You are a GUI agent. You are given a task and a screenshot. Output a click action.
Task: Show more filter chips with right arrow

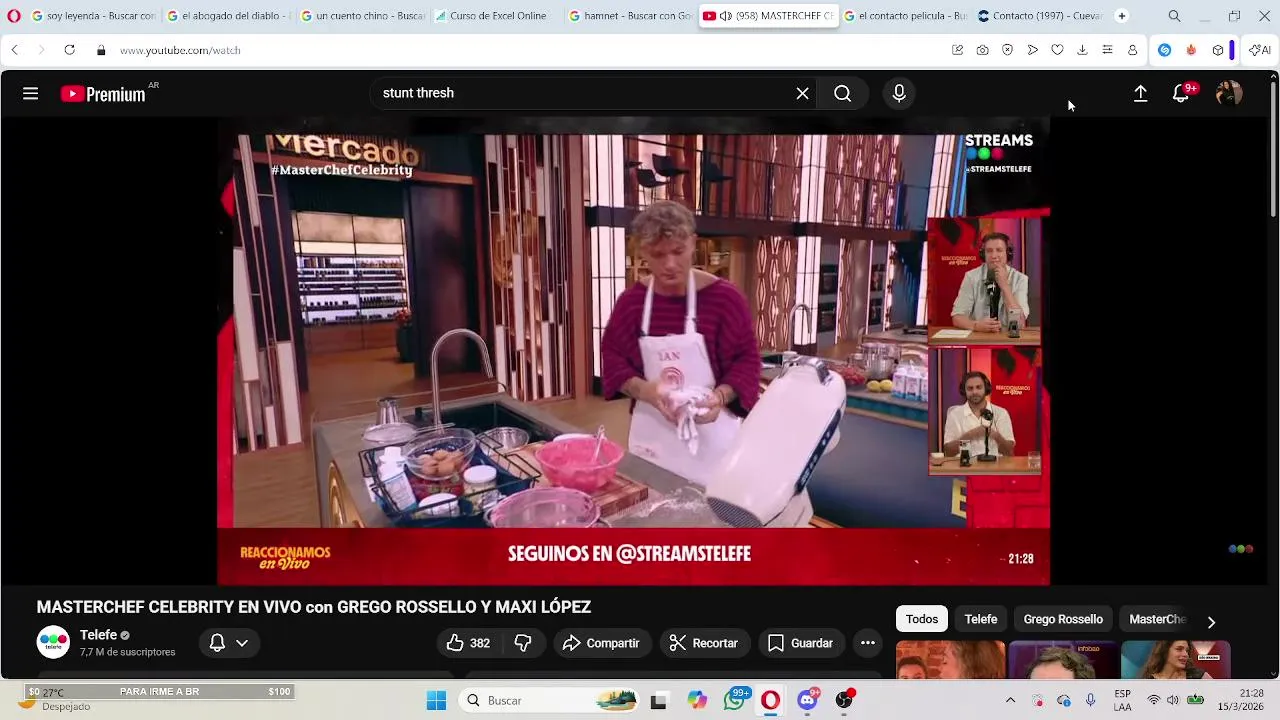click(x=1211, y=622)
